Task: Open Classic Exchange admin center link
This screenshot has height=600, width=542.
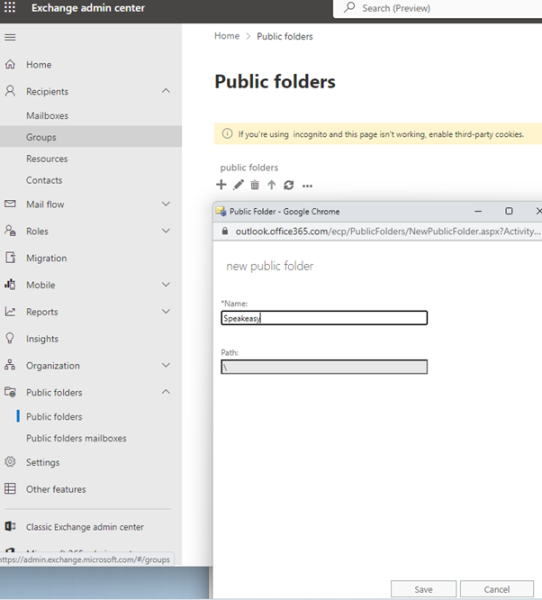Action: 85,527
